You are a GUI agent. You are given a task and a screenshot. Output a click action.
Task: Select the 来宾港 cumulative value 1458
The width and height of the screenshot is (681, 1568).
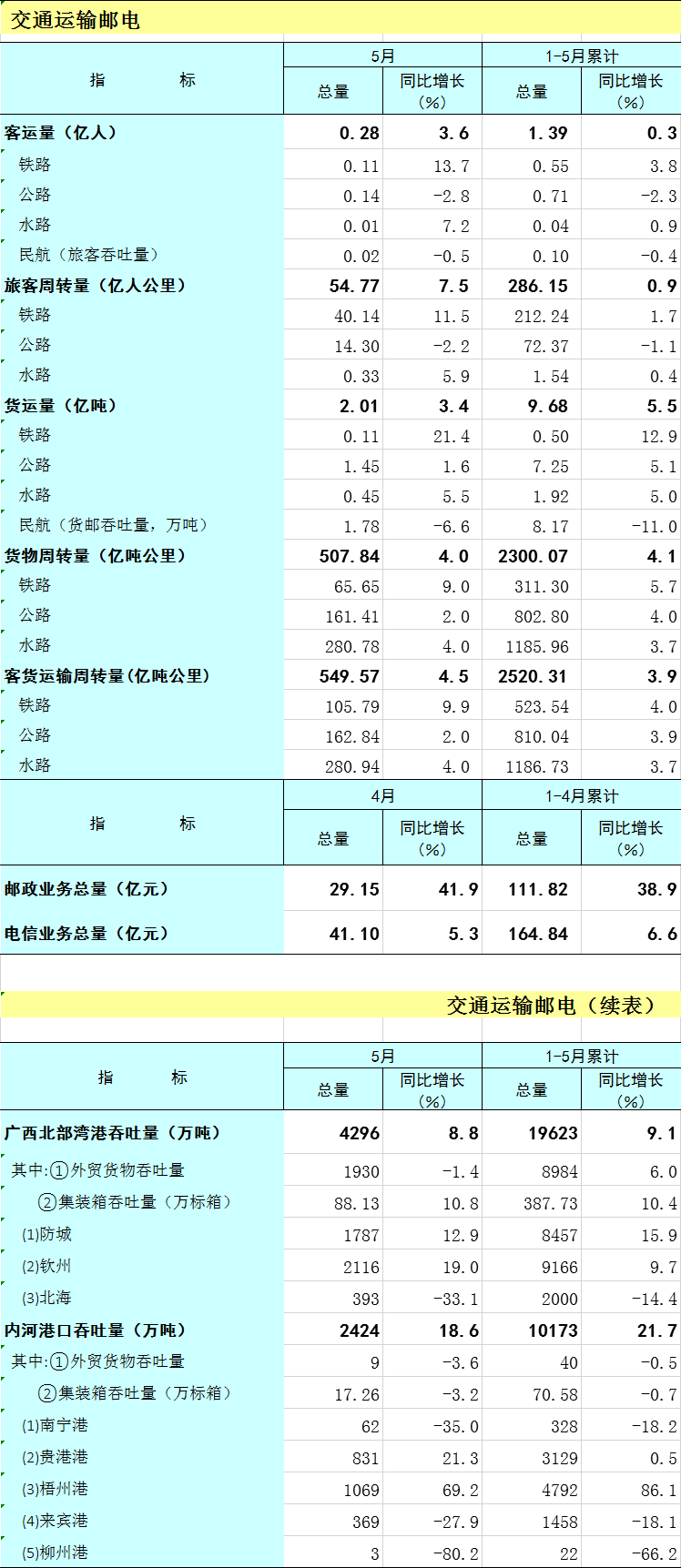point(560,1522)
